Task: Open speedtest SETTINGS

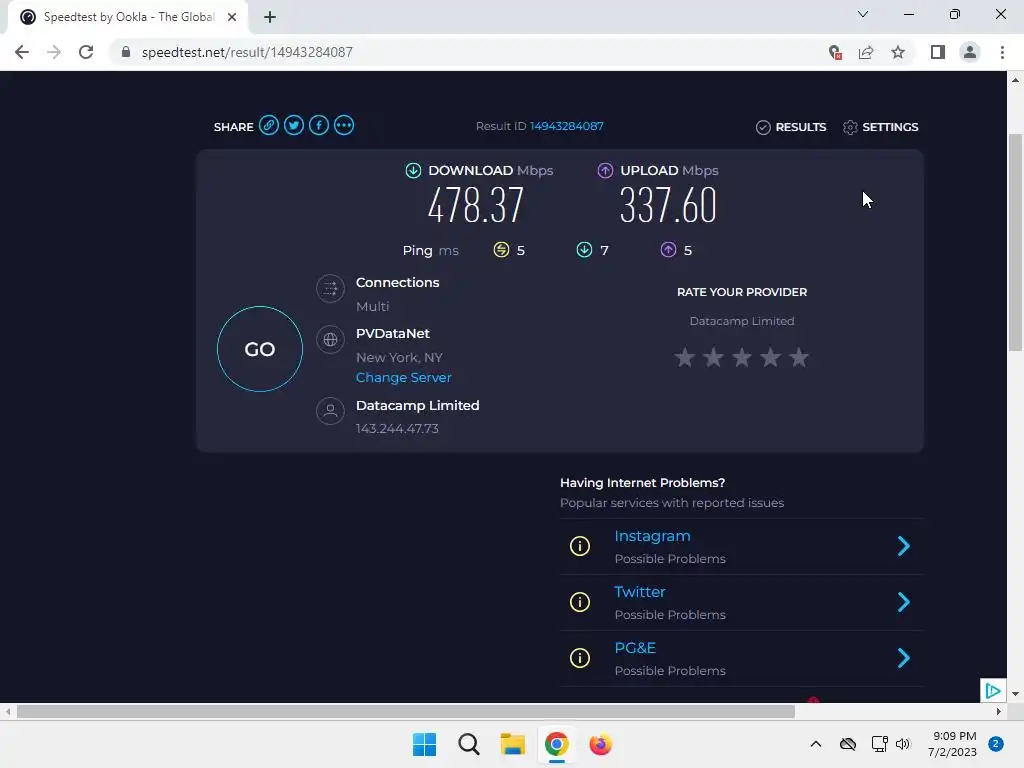Action: coord(880,127)
